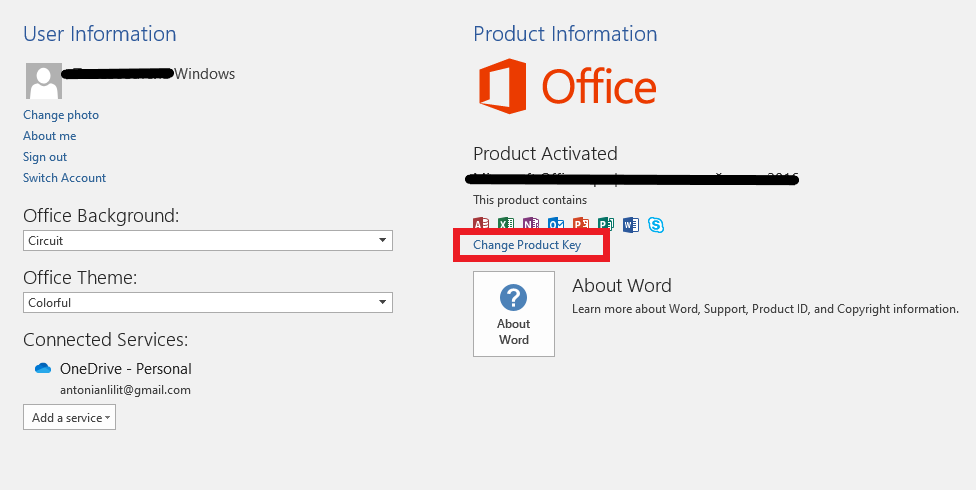Click the Skype for Business icon

[655, 224]
